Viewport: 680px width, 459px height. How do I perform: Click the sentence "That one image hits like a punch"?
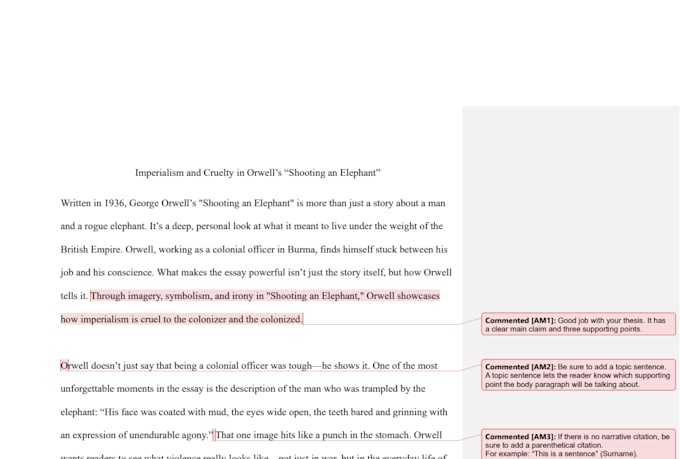point(312,435)
